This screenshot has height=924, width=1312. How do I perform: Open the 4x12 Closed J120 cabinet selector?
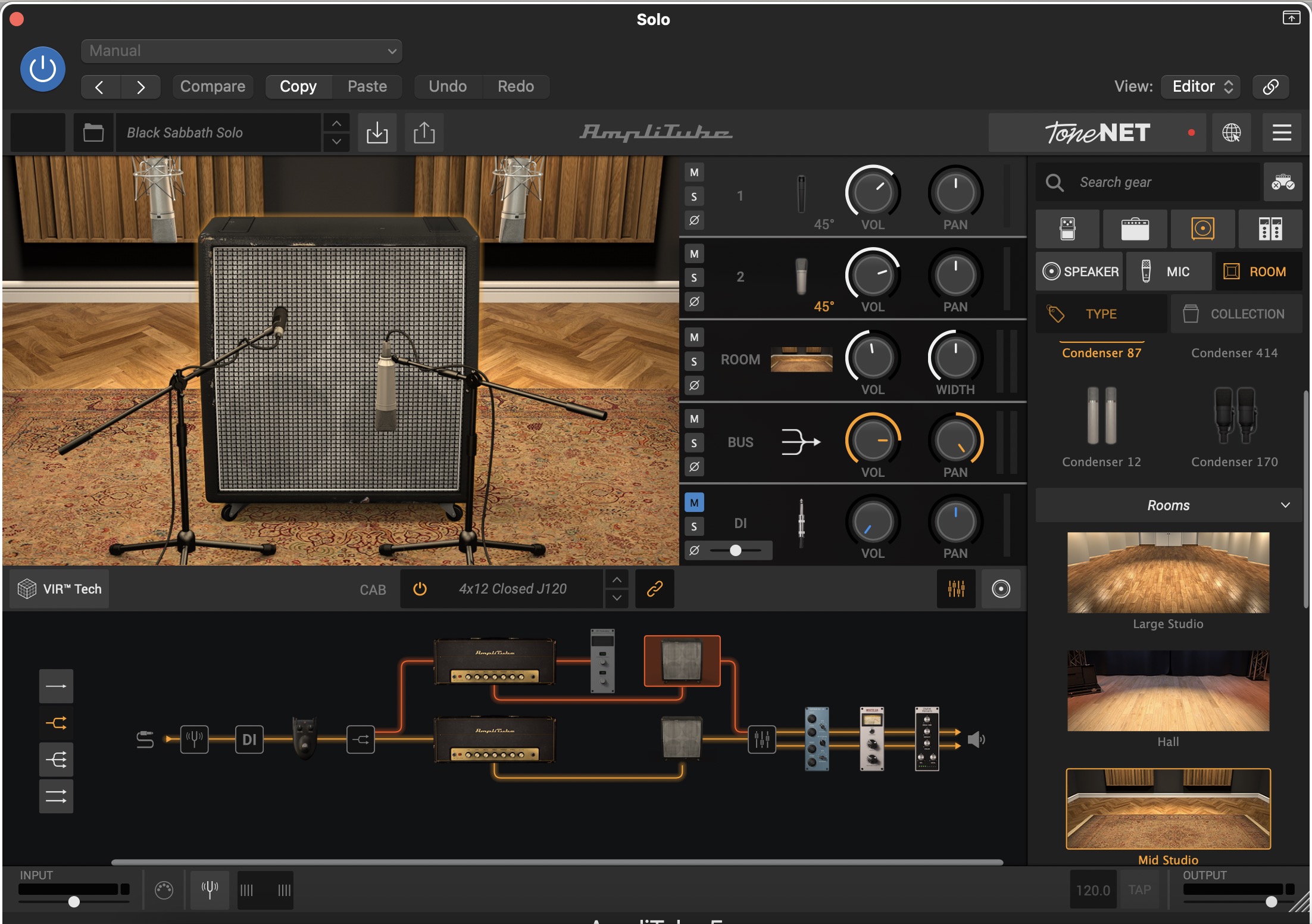pos(513,589)
